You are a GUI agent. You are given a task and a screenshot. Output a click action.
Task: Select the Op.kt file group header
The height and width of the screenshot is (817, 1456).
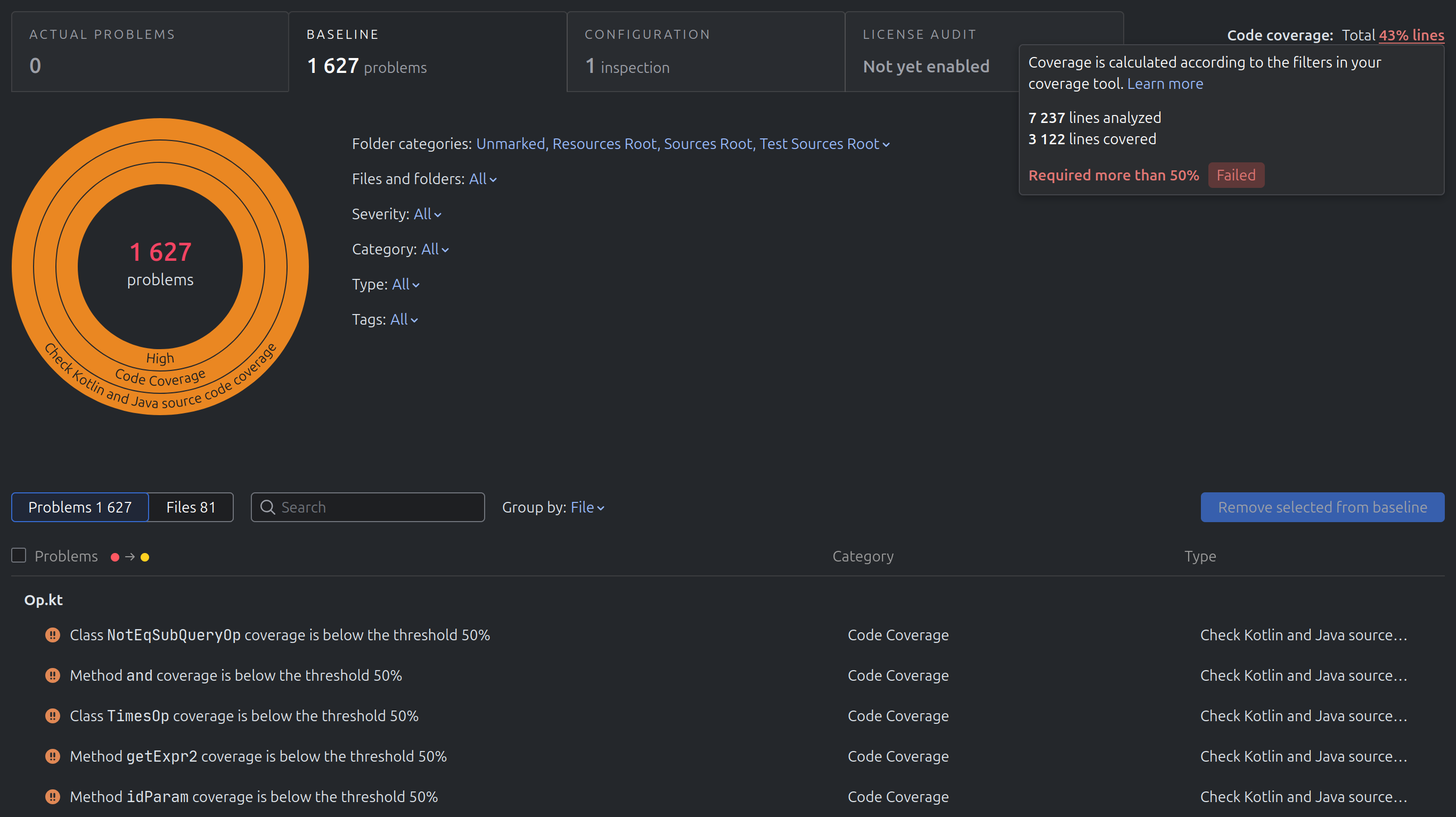pyautogui.click(x=44, y=600)
